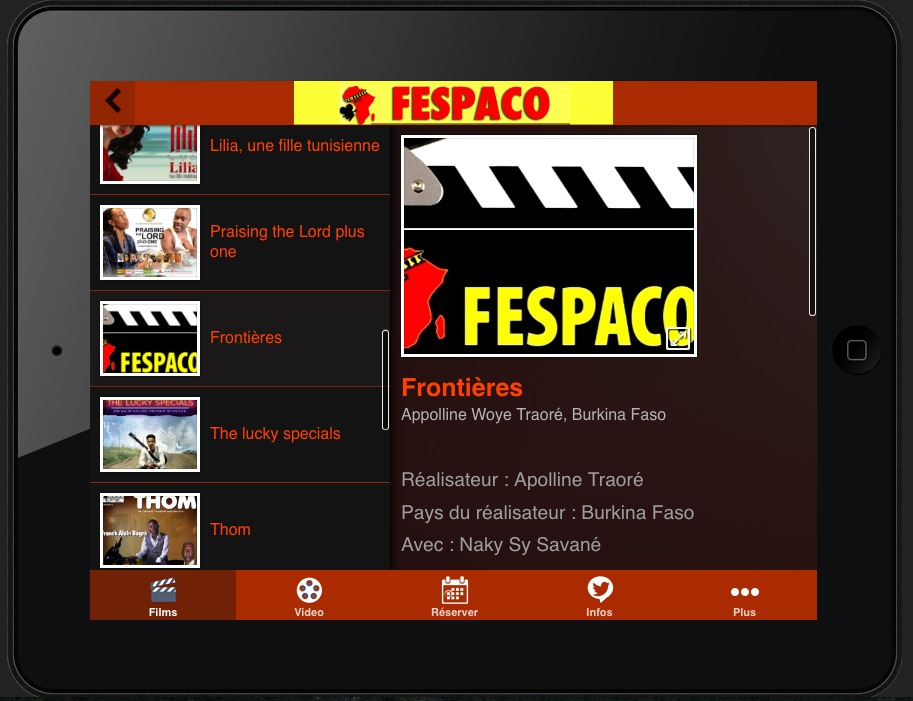Image resolution: width=913 pixels, height=701 pixels.
Task: Open the Films clapperboard tab
Action: [163, 596]
